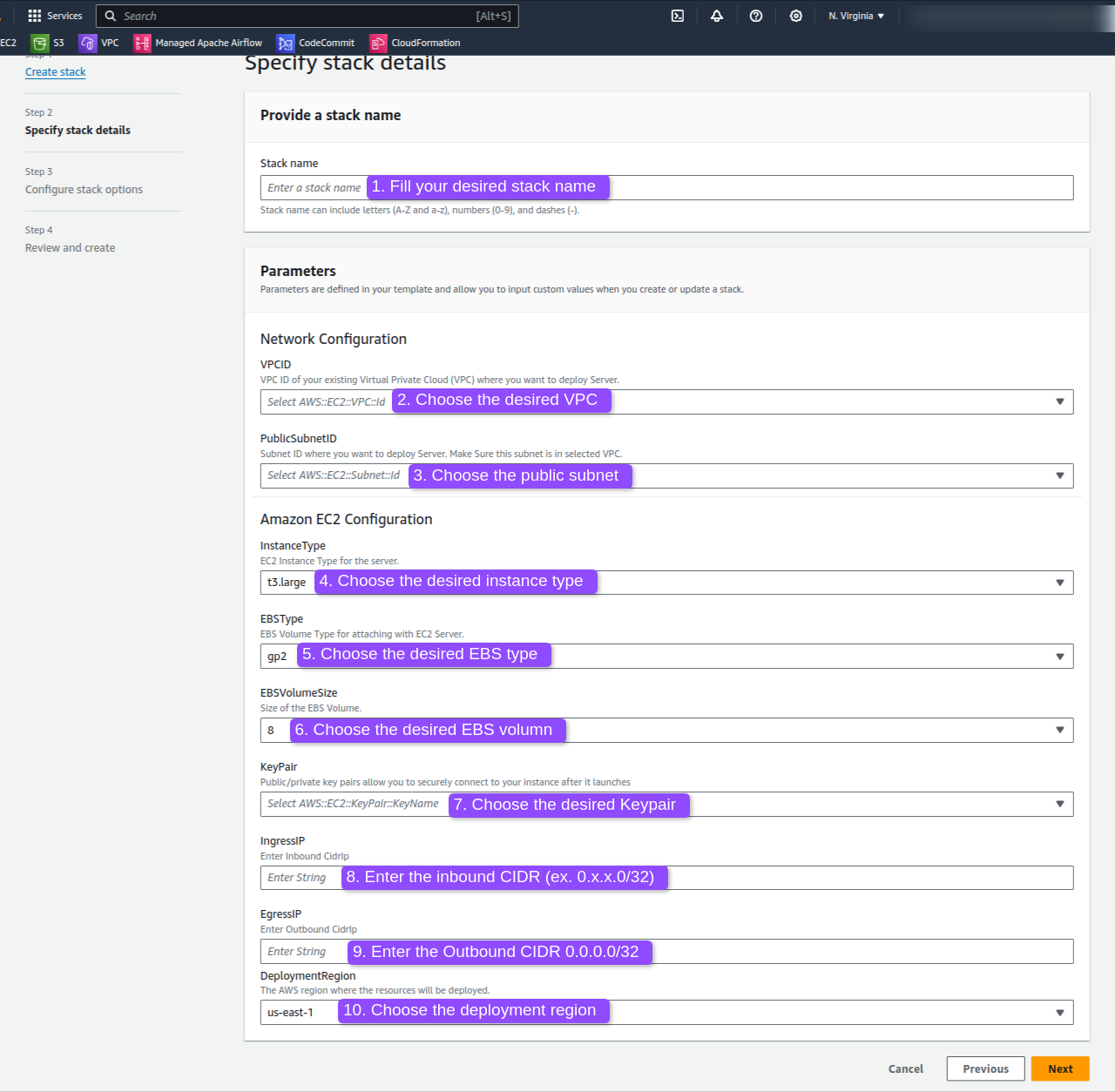Open the CloudShell terminal icon
1115x1092 pixels.
point(678,16)
